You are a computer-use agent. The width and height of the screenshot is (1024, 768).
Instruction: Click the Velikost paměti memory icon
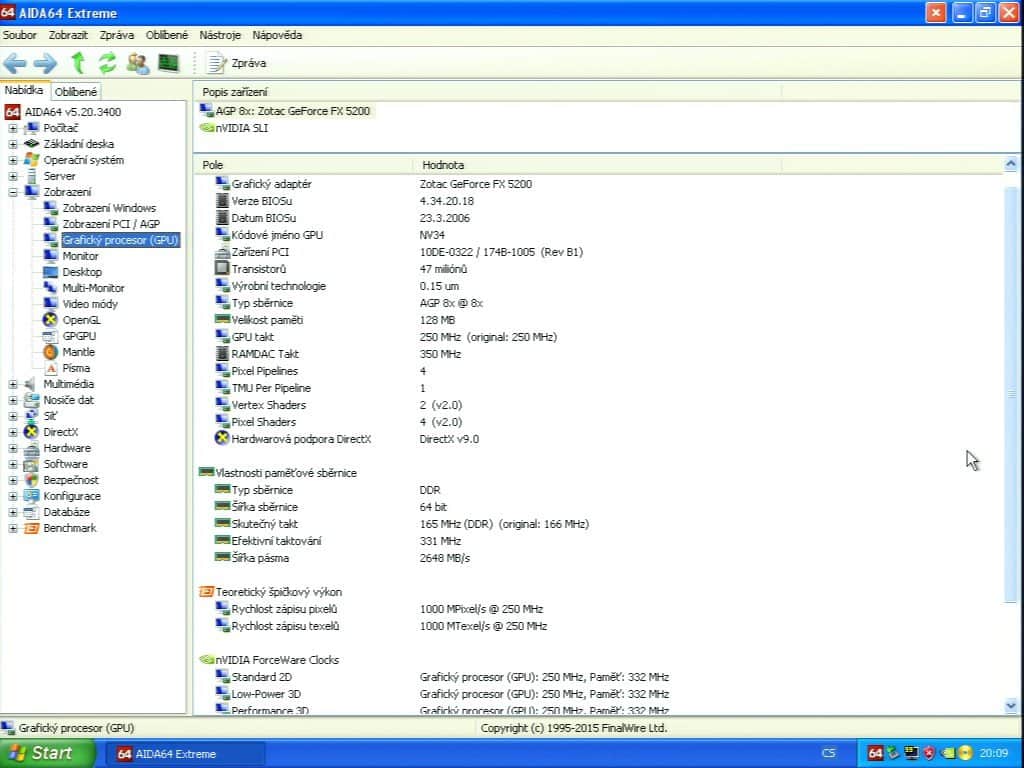coord(222,319)
